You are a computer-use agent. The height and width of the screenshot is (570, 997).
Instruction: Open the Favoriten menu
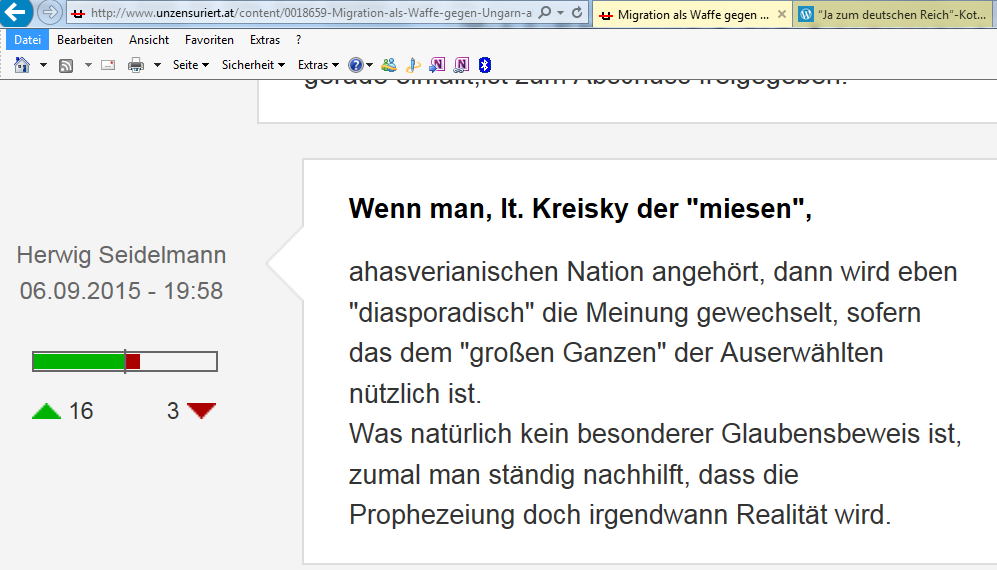(209, 40)
